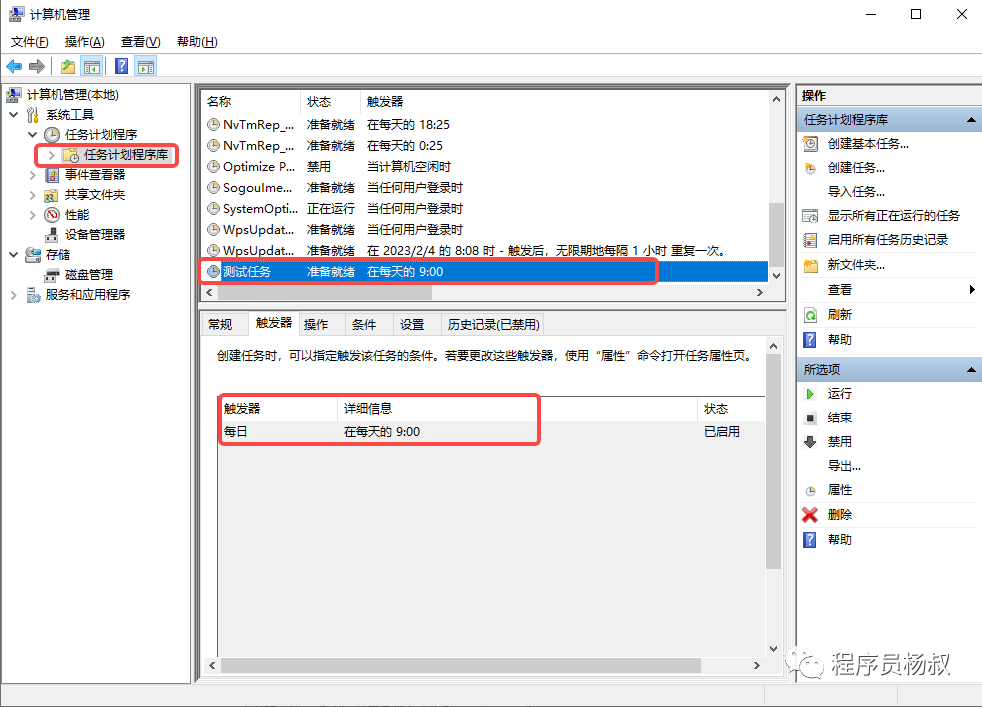
Task: Click the Back arrow toolbar icon
Action: click(14, 66)
